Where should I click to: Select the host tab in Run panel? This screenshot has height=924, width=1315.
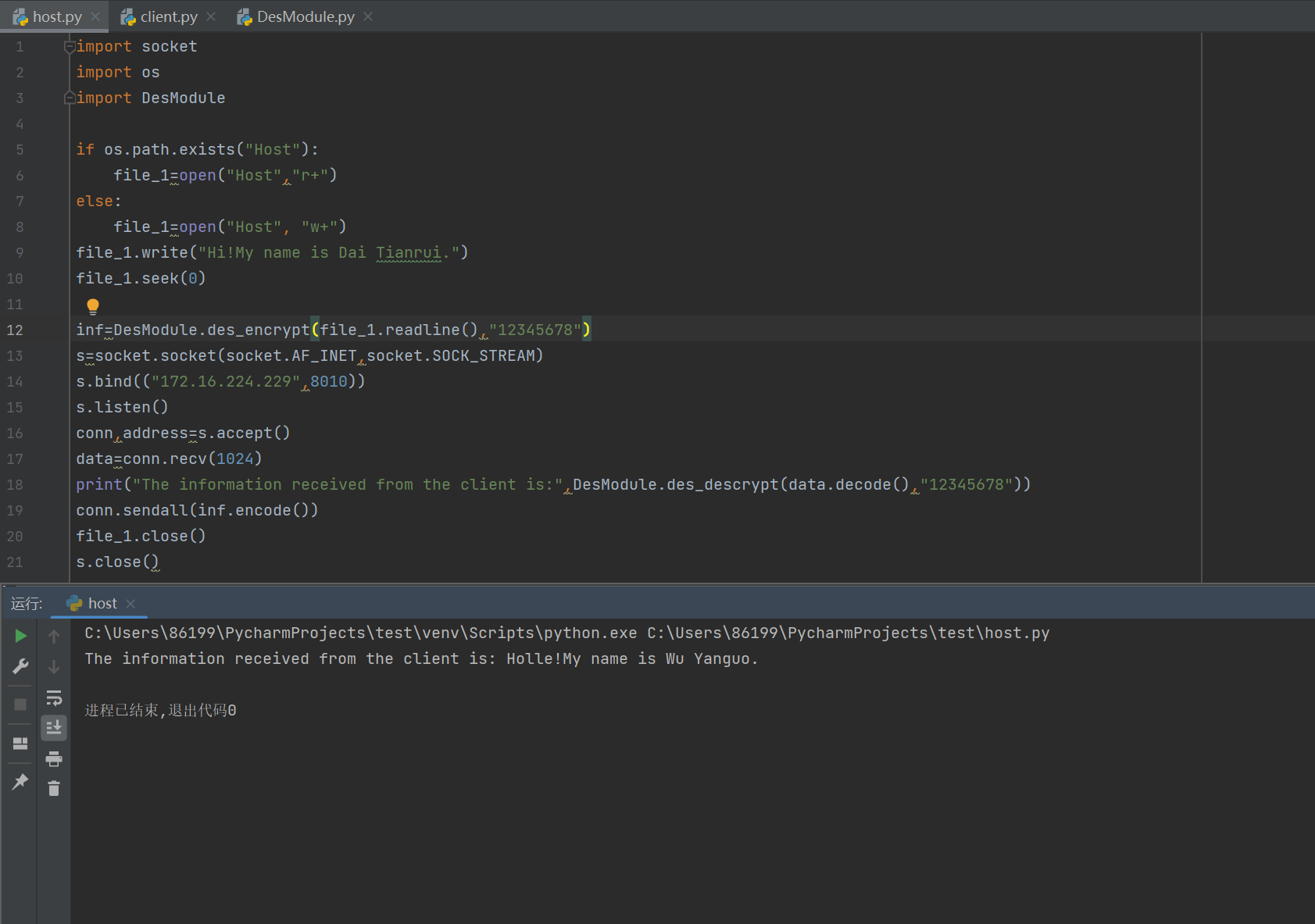pos(102,604)
